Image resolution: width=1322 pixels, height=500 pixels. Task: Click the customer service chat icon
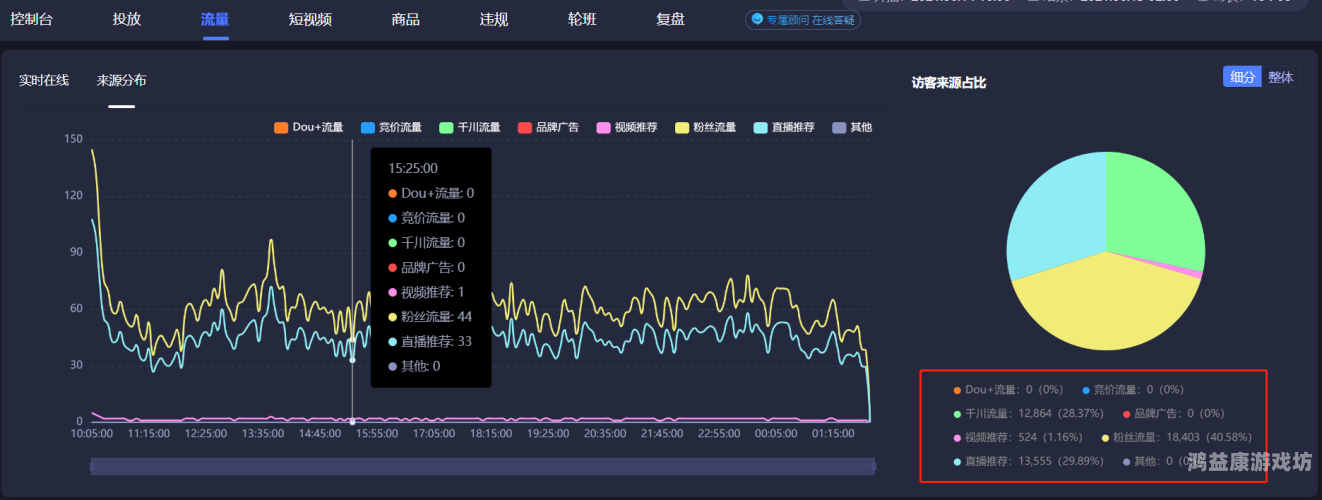[757, 19]
